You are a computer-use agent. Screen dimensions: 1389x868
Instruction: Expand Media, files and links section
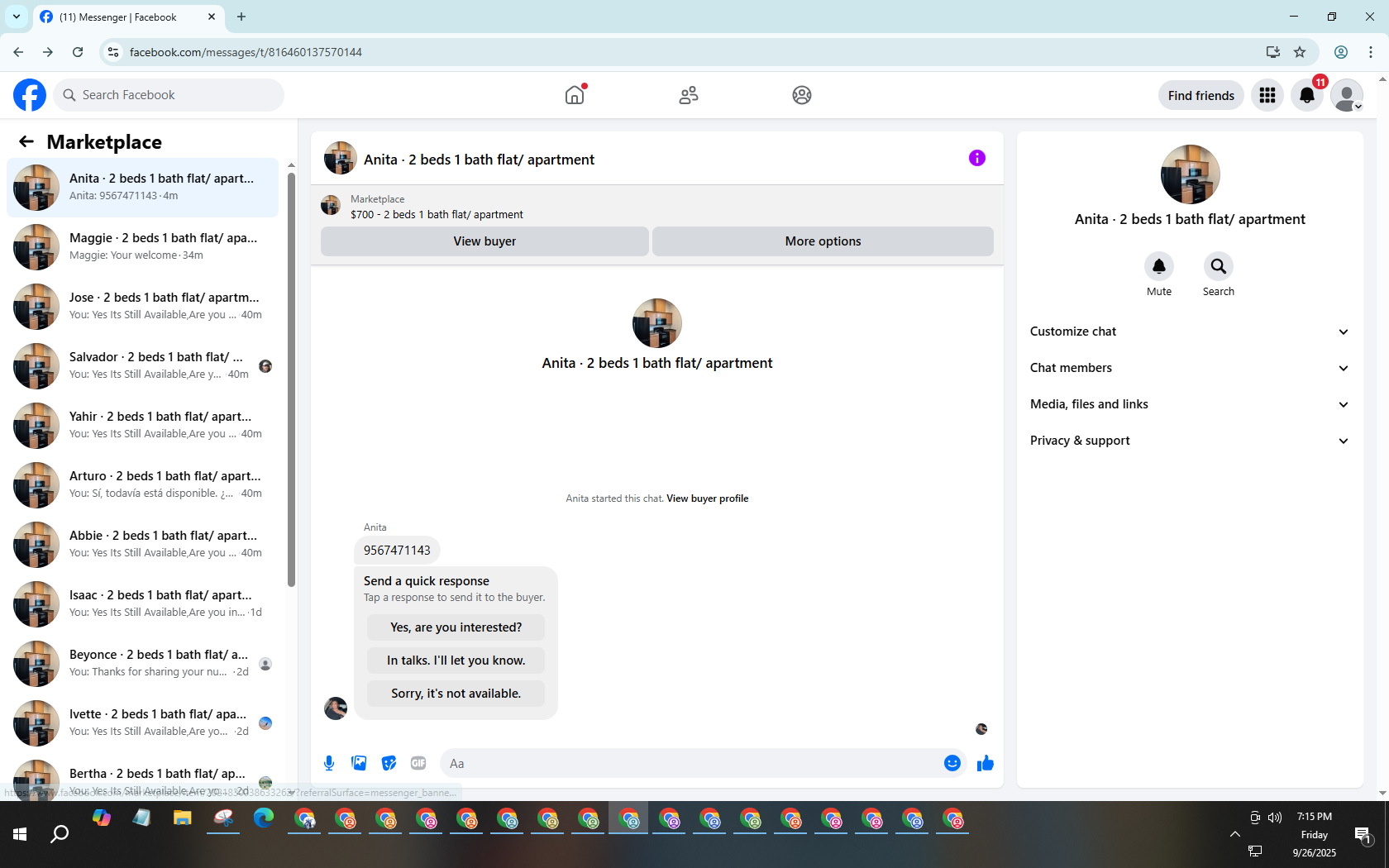point(1190,404)
